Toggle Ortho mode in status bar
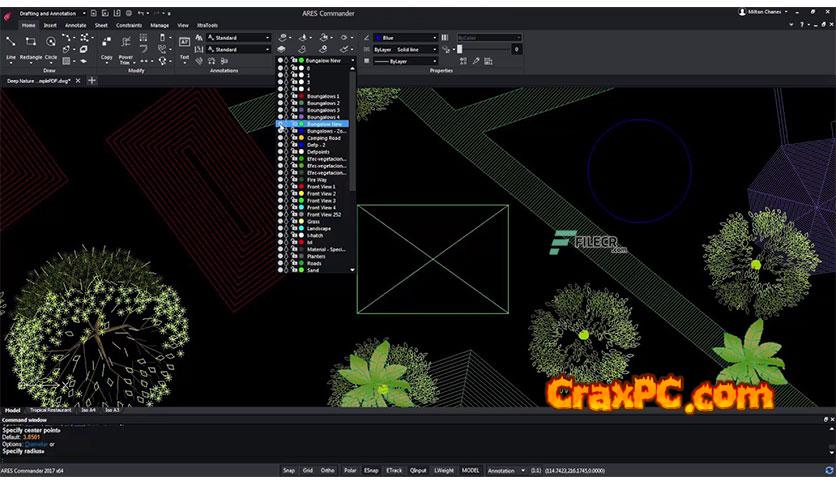Screen dimensions: 836x484 328,470
